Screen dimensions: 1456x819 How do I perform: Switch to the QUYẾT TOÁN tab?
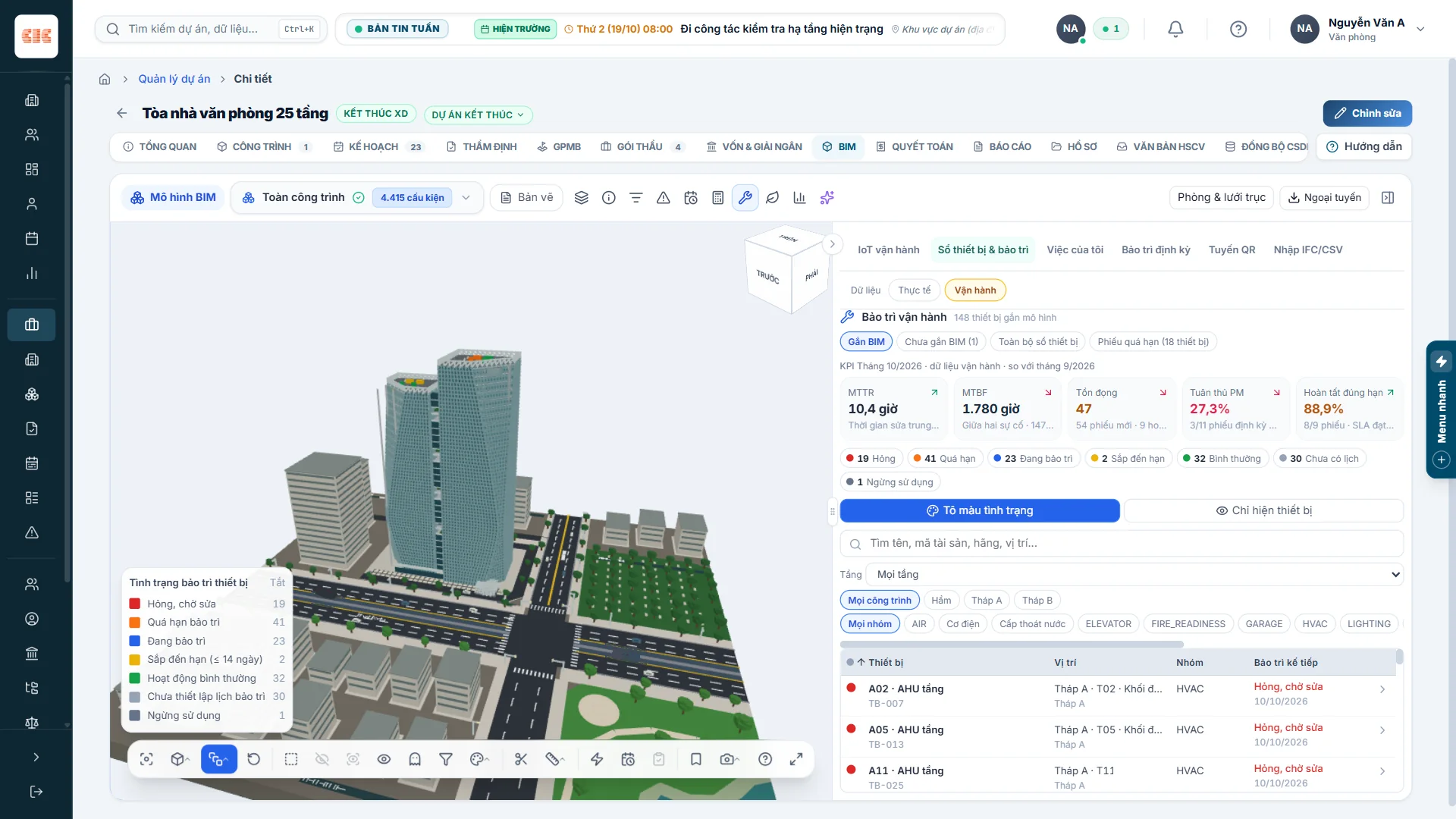pos(915,146)
